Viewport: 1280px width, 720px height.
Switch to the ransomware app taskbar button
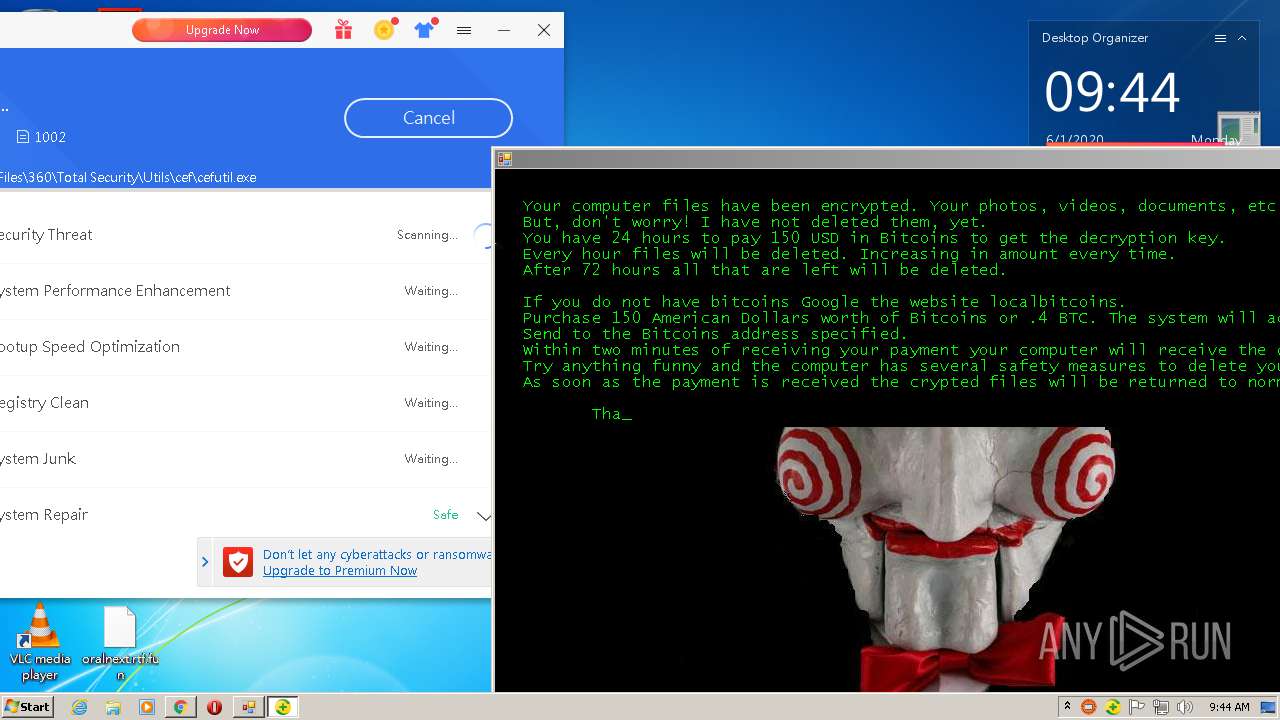click(247, 707)
